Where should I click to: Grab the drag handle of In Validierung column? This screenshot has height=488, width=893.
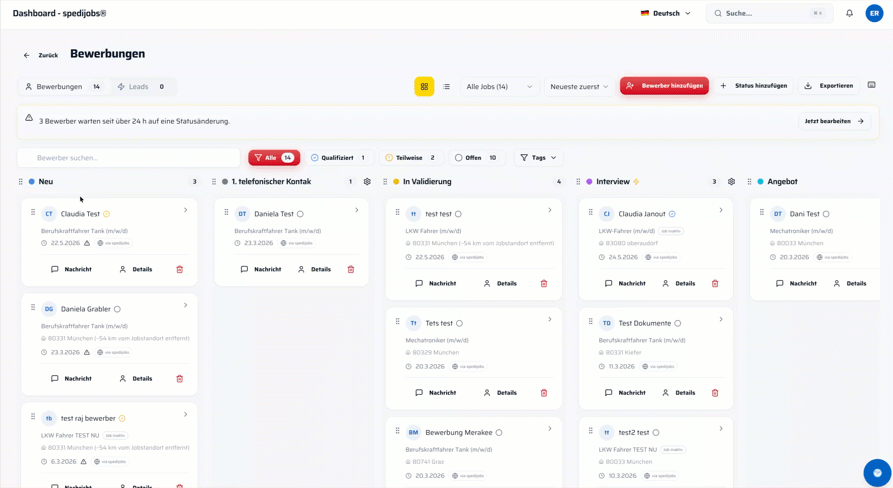pos(385,182)
